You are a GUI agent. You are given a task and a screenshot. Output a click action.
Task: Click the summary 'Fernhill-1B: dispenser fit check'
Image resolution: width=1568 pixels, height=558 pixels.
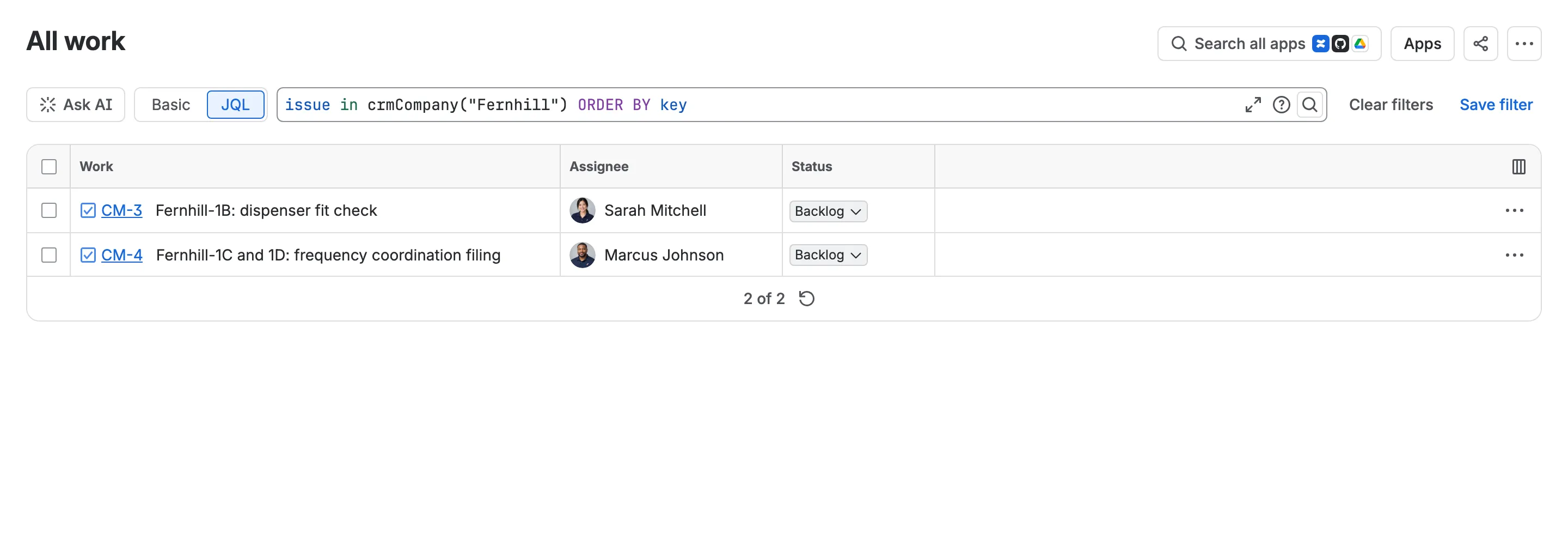pos(266,211)
